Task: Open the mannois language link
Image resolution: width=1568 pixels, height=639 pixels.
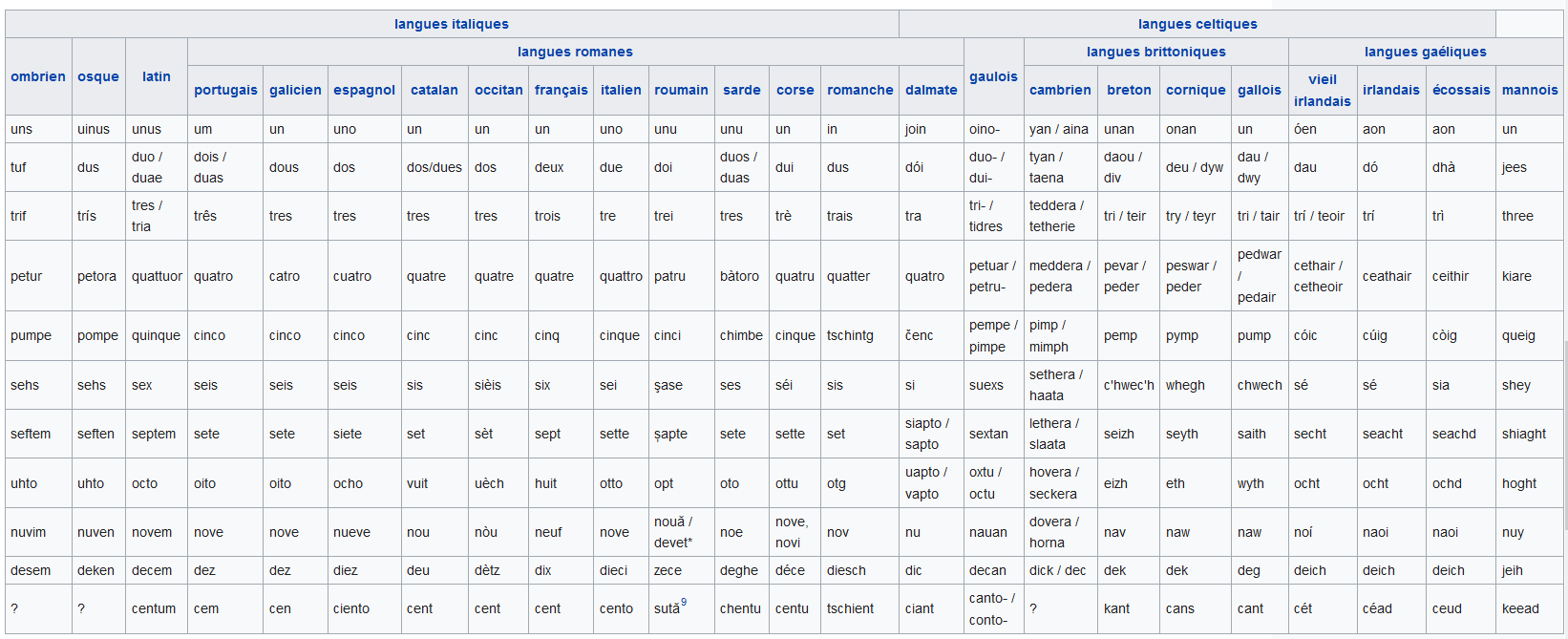Action: point(1530,90)
